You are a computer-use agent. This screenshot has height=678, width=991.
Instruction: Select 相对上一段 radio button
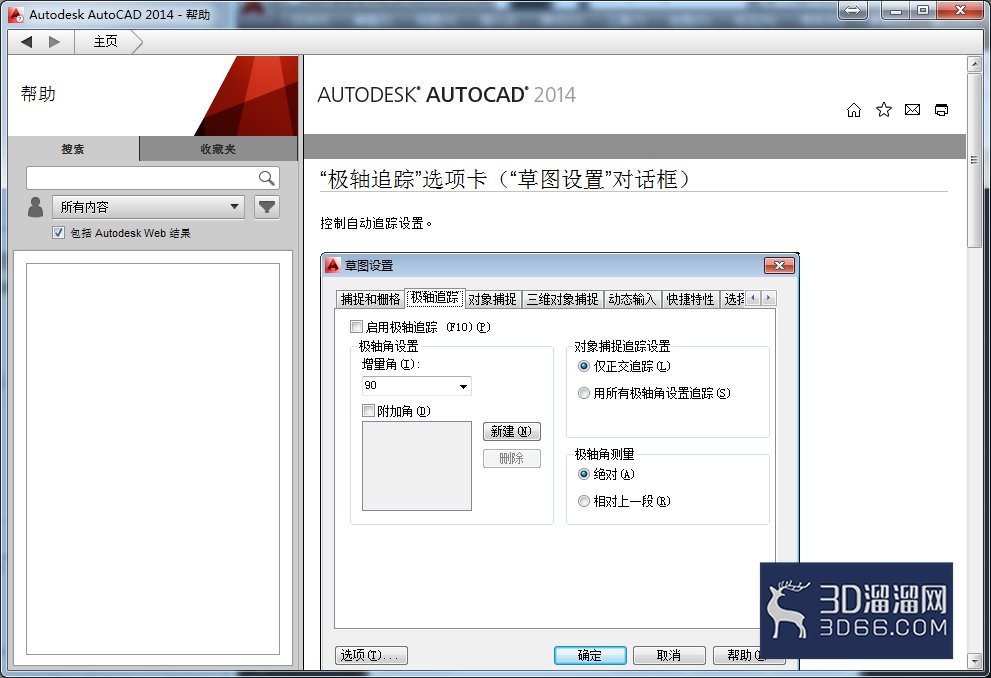click(584, 501)
